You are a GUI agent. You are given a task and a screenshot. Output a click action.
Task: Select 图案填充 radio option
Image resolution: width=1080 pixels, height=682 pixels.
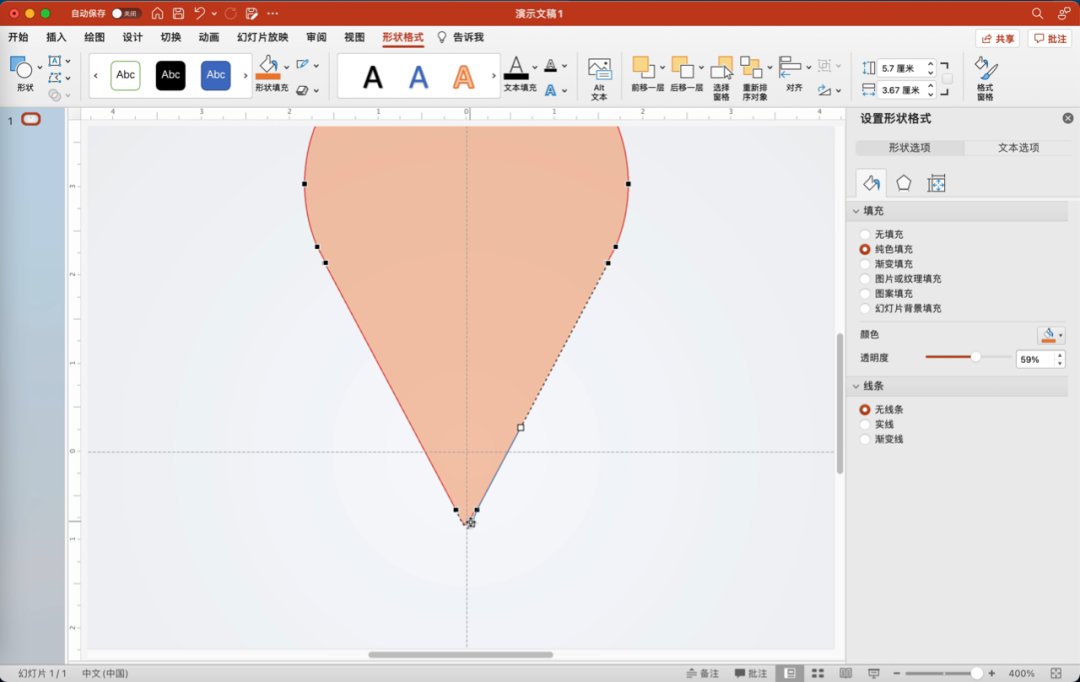(x=864, y=293)
